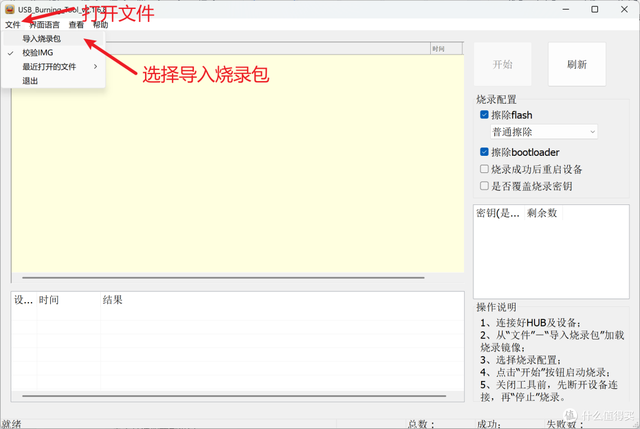This screenshot has height=429, width=640.
Task: Maximize the USB Burning Tool window
Action: pos(595,9)
